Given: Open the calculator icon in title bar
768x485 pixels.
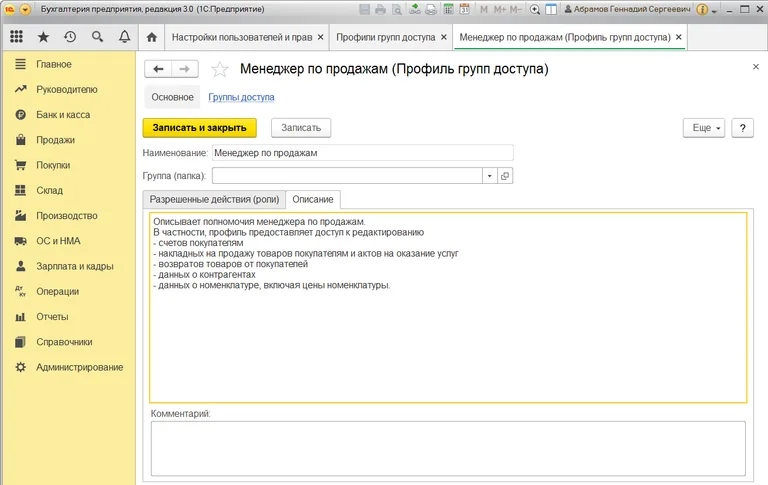Looking at the screenshot, I should pyautogui.click(x=448, y=9).
